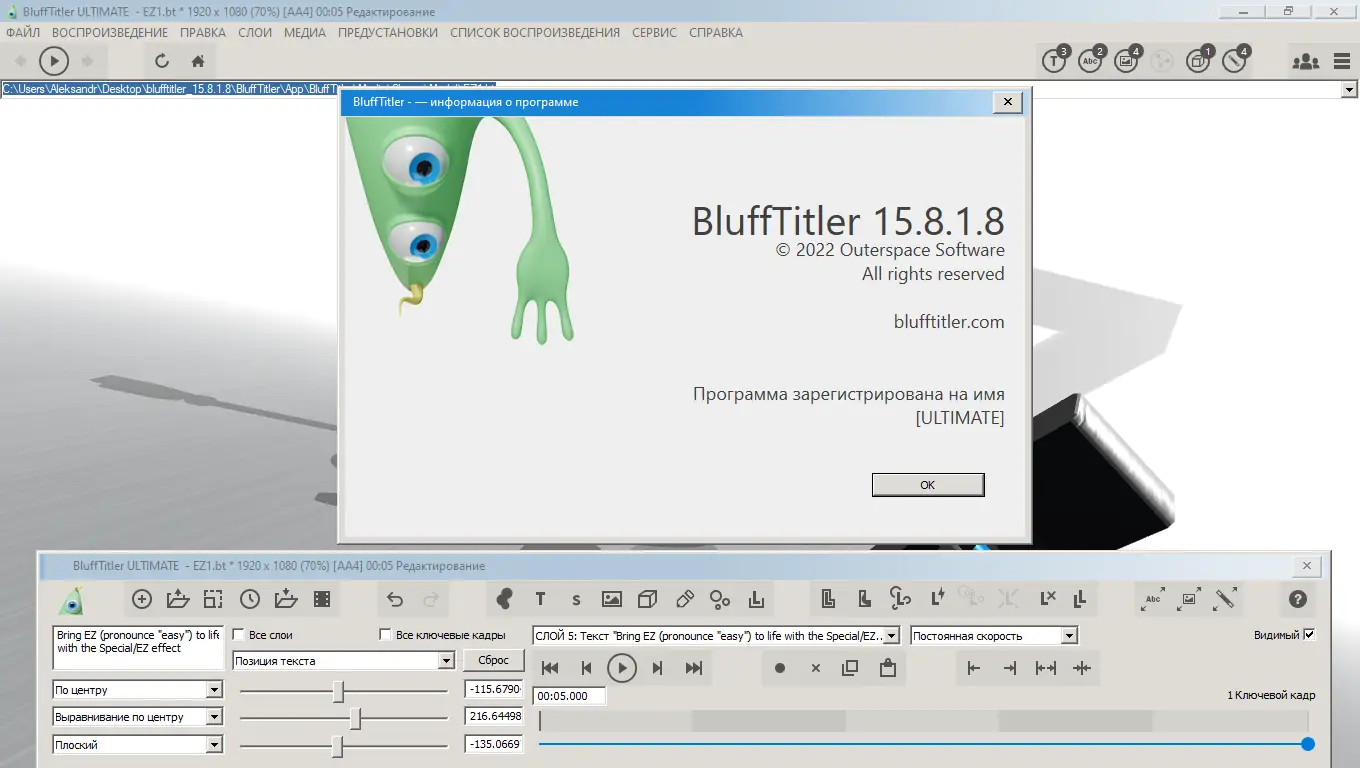Image resolution: width=1360 pixels, height=768 pixels.
Task: Open help with the question mark icon
Action: tap(1298, 599)
